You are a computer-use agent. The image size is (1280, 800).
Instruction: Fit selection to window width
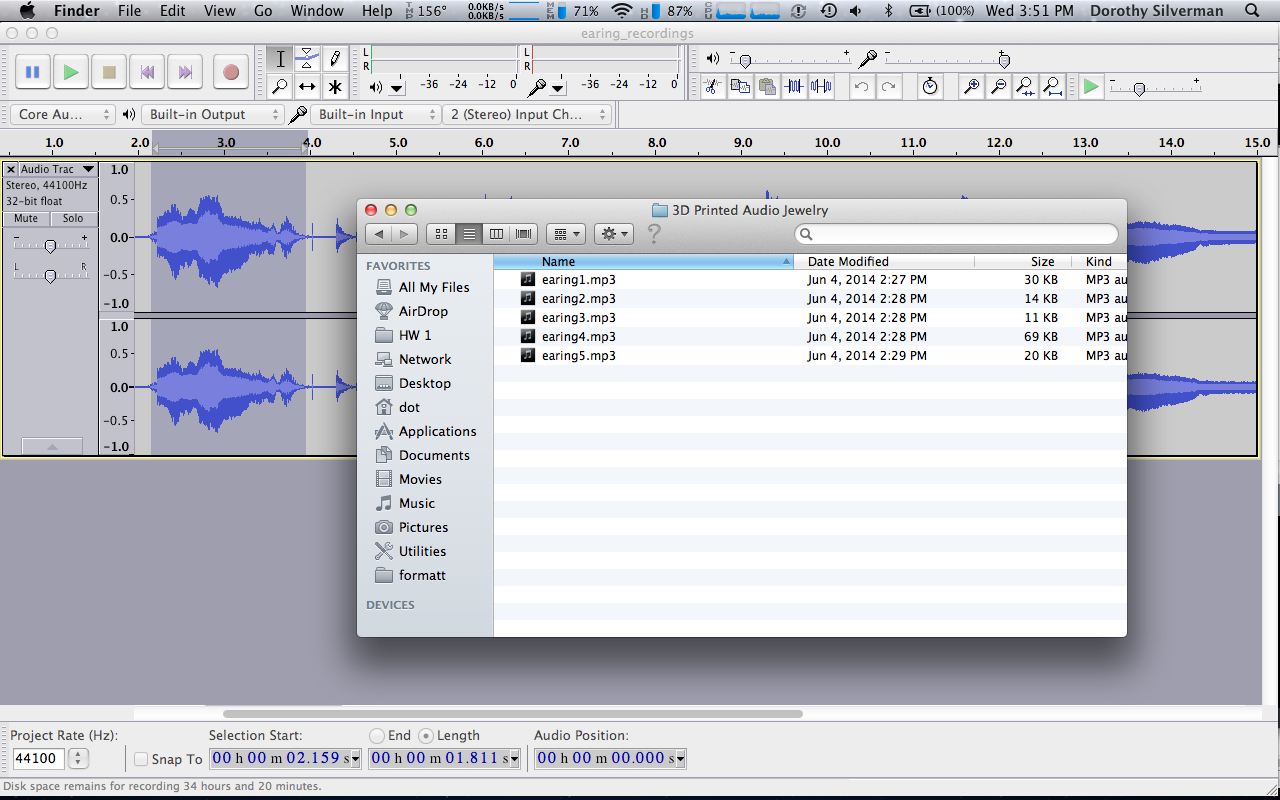point(1025,86)
